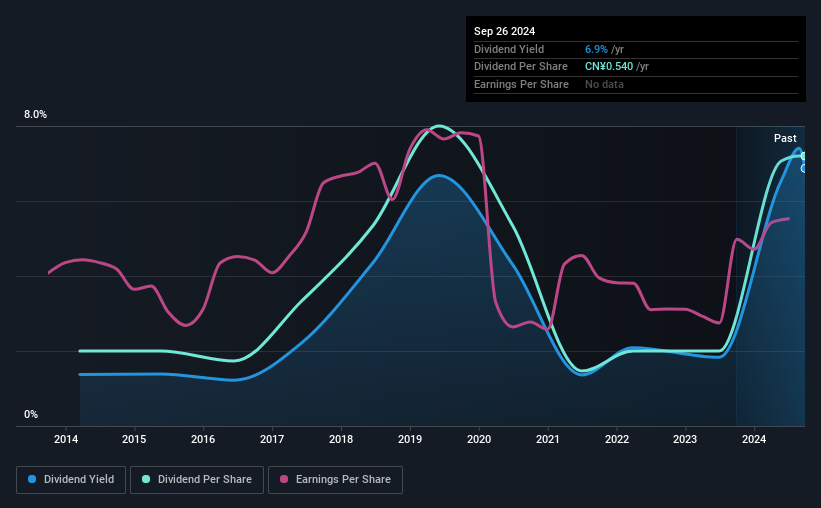Click the 8.0% y-axis label
The width and height of the screenshot is (821, 508).
[x=36, y=114]
